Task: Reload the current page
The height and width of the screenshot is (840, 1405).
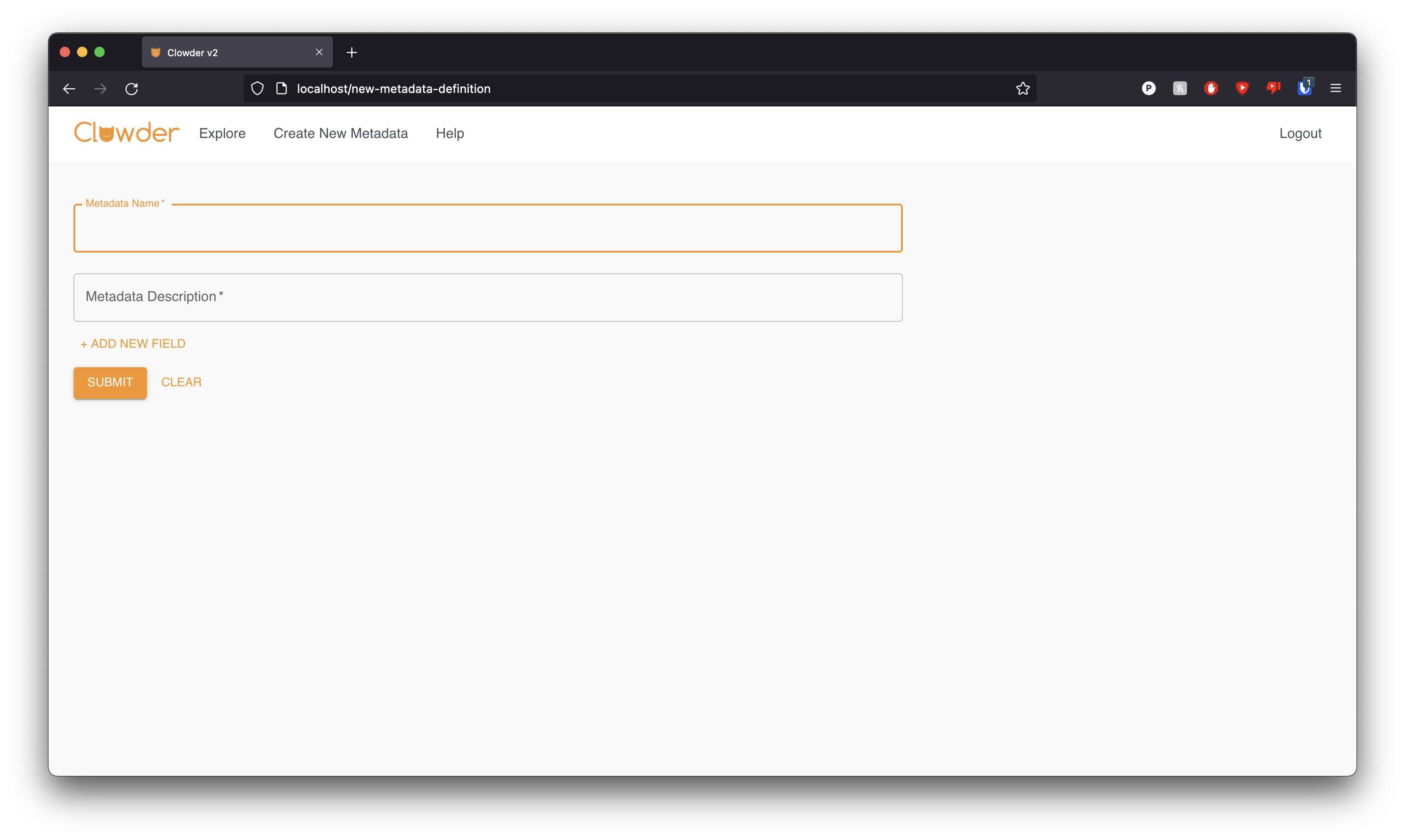Action: (x=132, y=89)
